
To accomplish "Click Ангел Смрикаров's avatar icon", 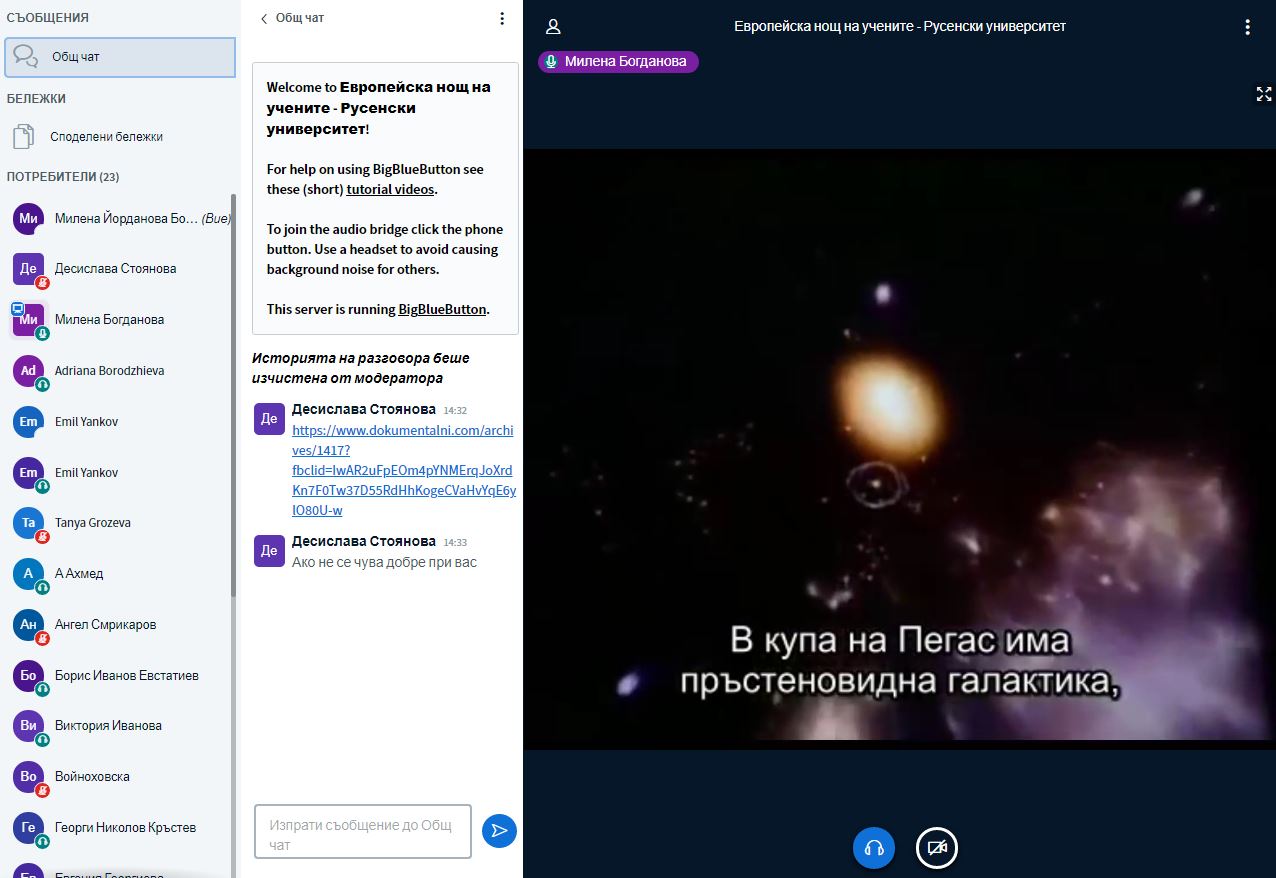I will [29, 625].
